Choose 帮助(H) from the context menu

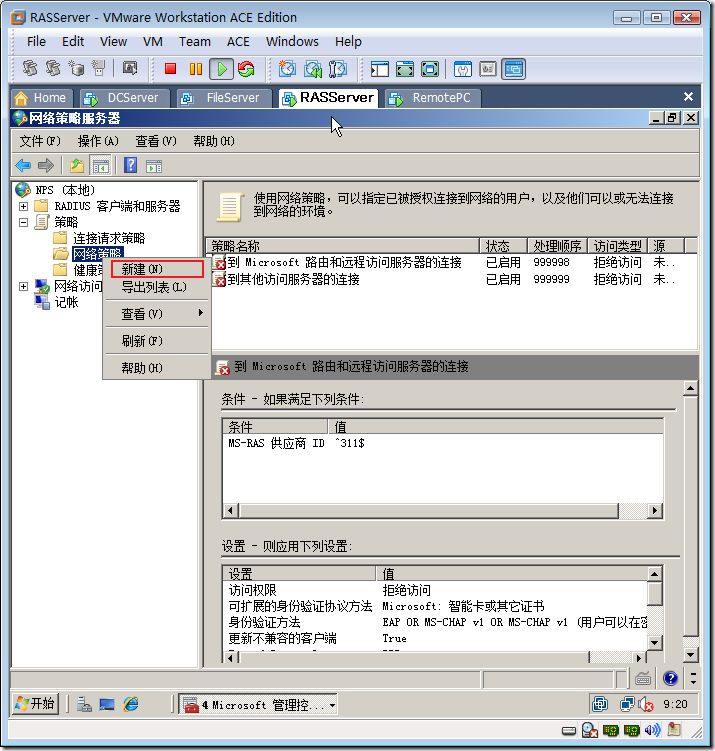157,368
